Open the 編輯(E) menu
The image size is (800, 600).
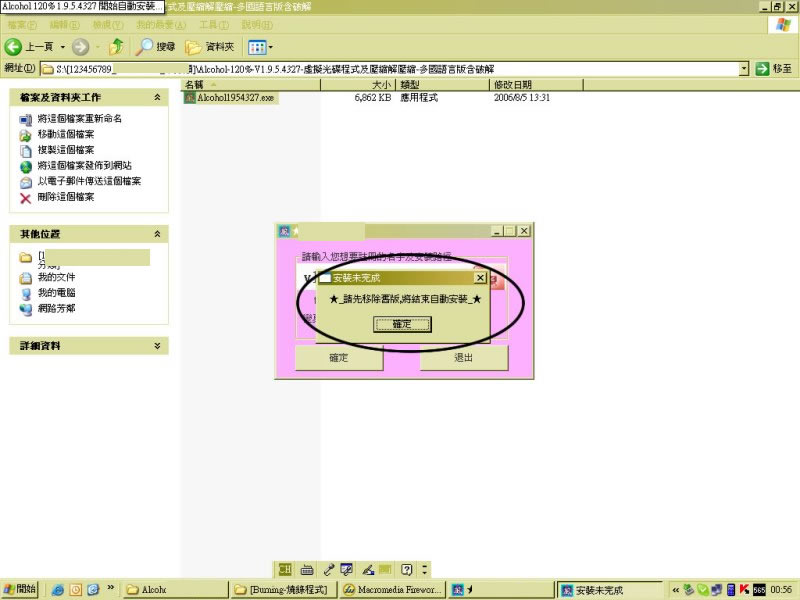64,24
